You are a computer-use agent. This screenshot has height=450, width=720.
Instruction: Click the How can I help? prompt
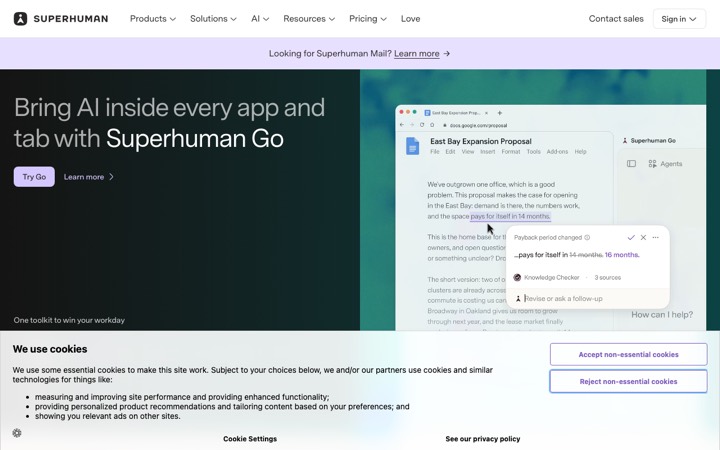pos(662,315)
